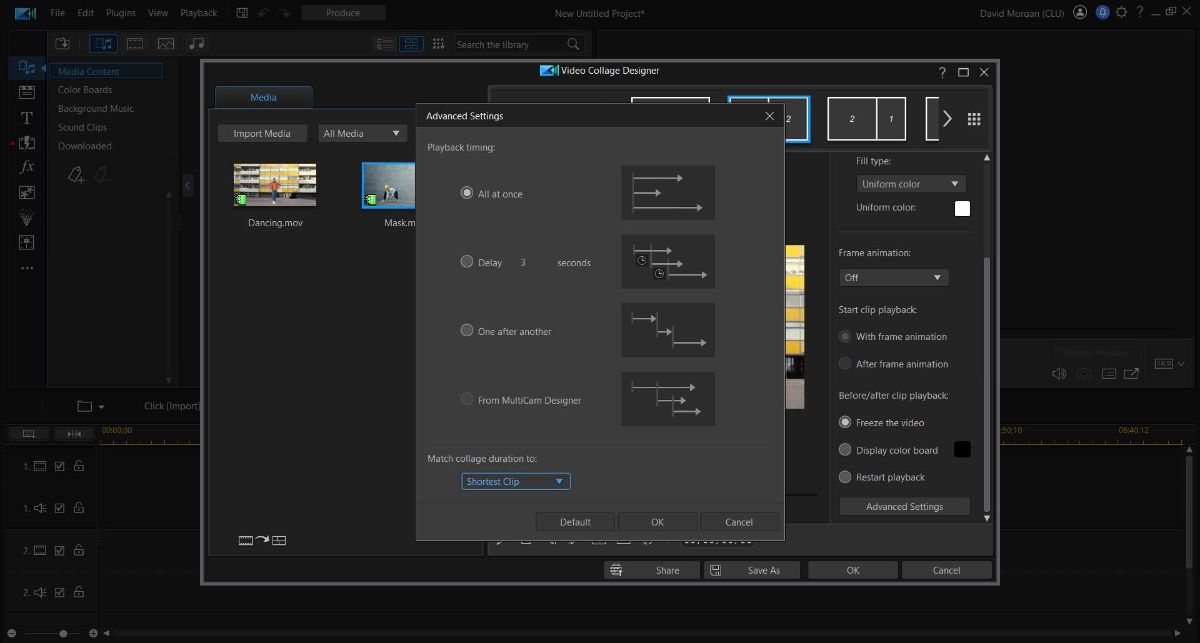The image size is (1200, 643).
Task: Open the Frame animation dropdown
Action: pyautogui.click(x=893, y=277)
